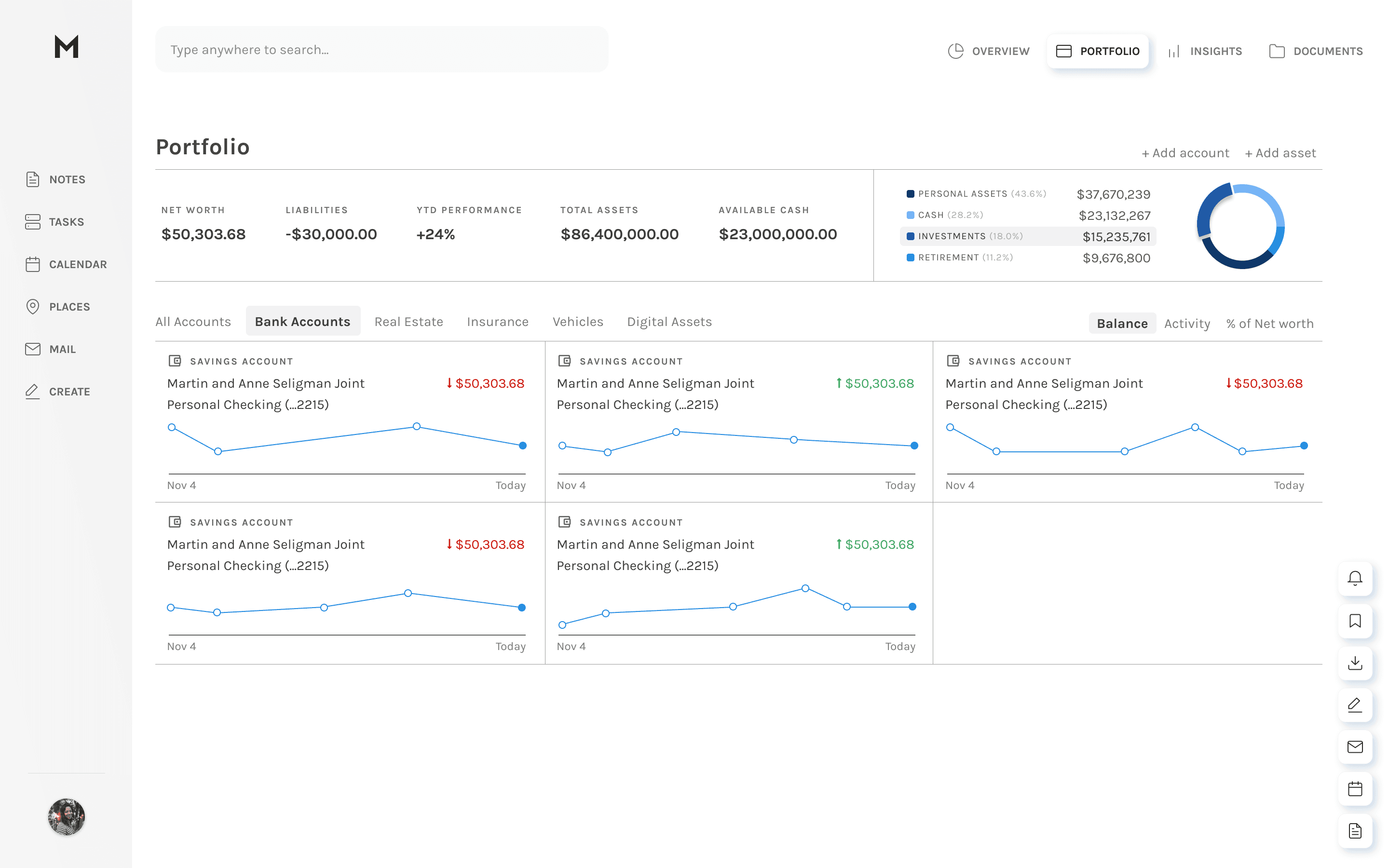
Task: Click the pencil edit icon in right toolbar
Action: coord(1355,705)
